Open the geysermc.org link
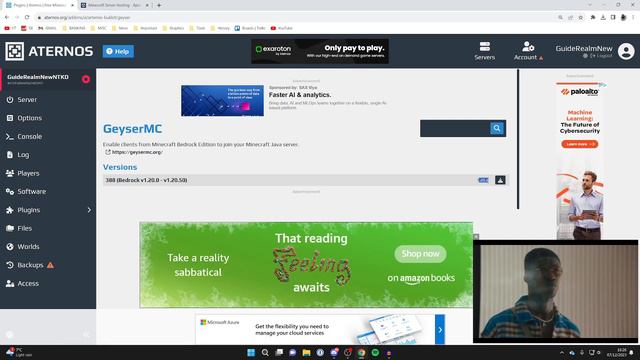 (x=137, y=152)
